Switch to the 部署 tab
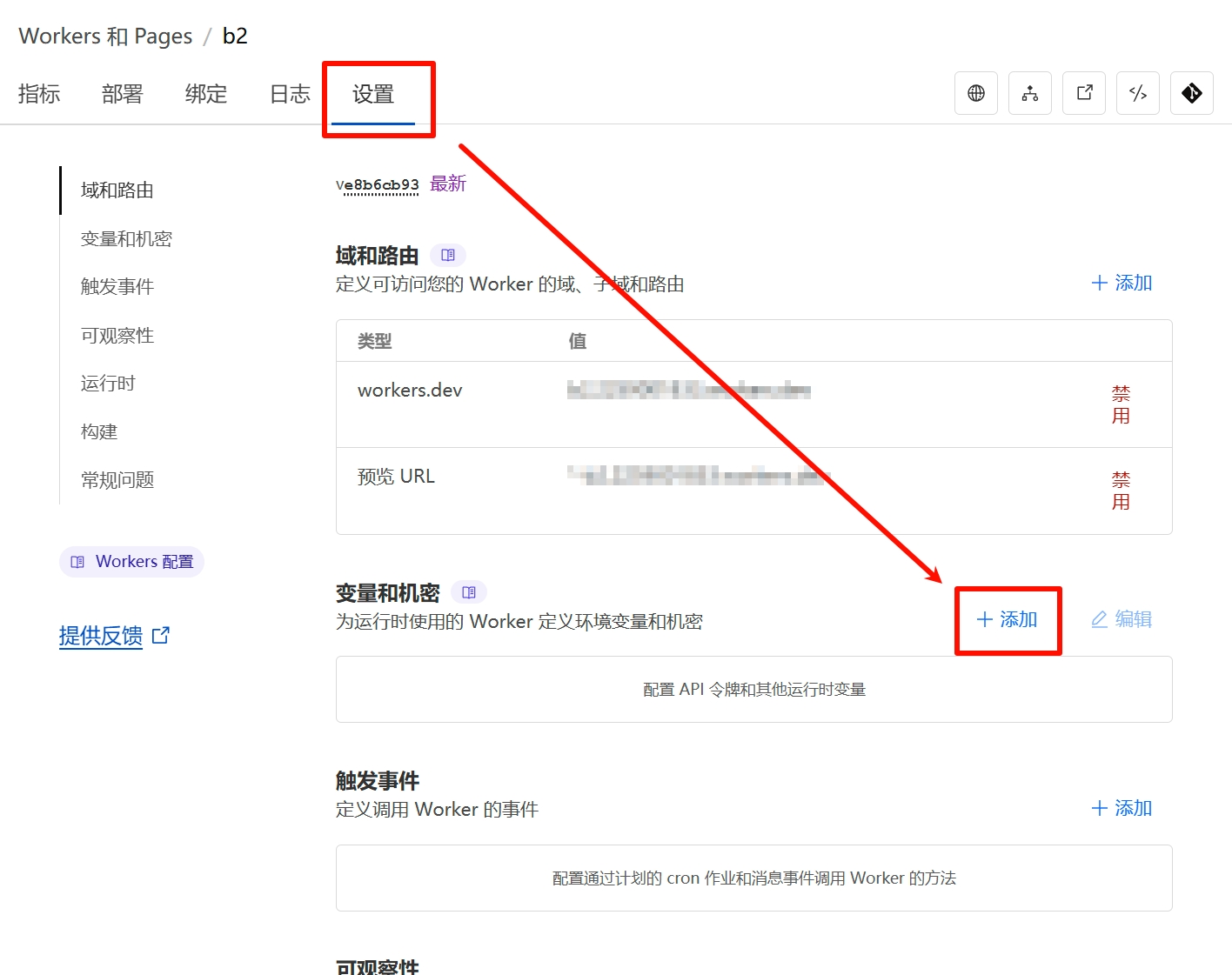 tap(122, 94)
